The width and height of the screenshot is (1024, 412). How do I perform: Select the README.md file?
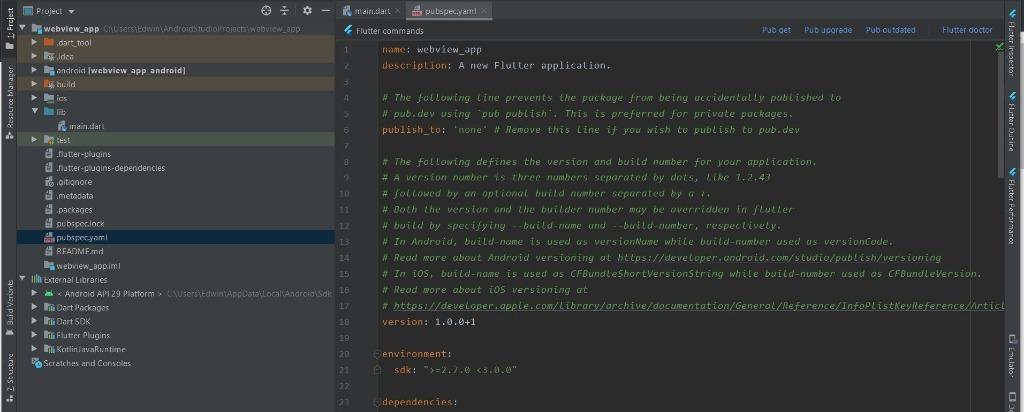(x=80, y=251)
